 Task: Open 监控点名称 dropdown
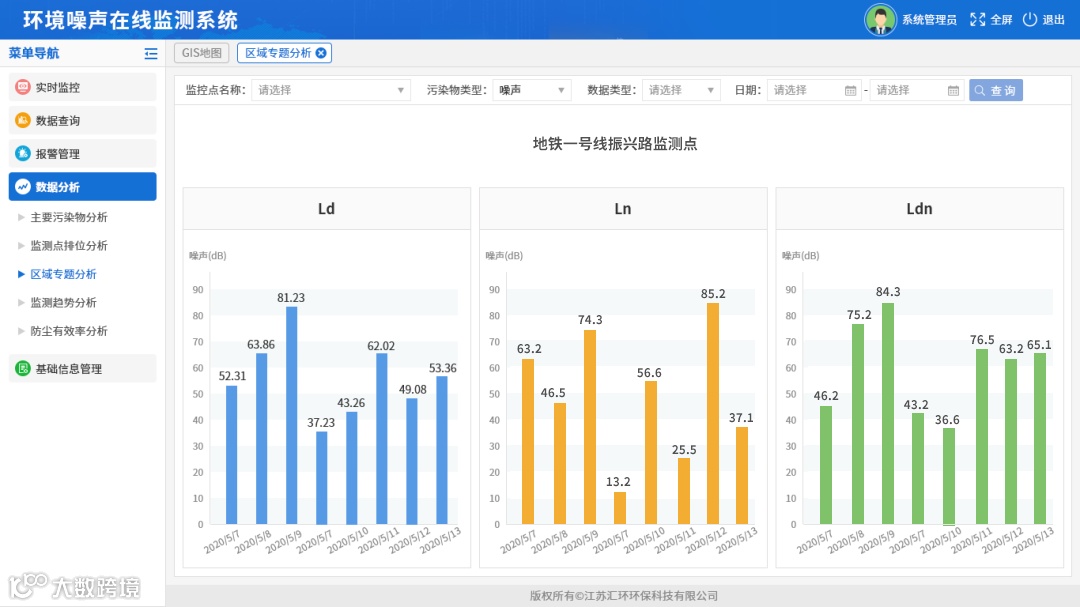(x=331, y=90)
